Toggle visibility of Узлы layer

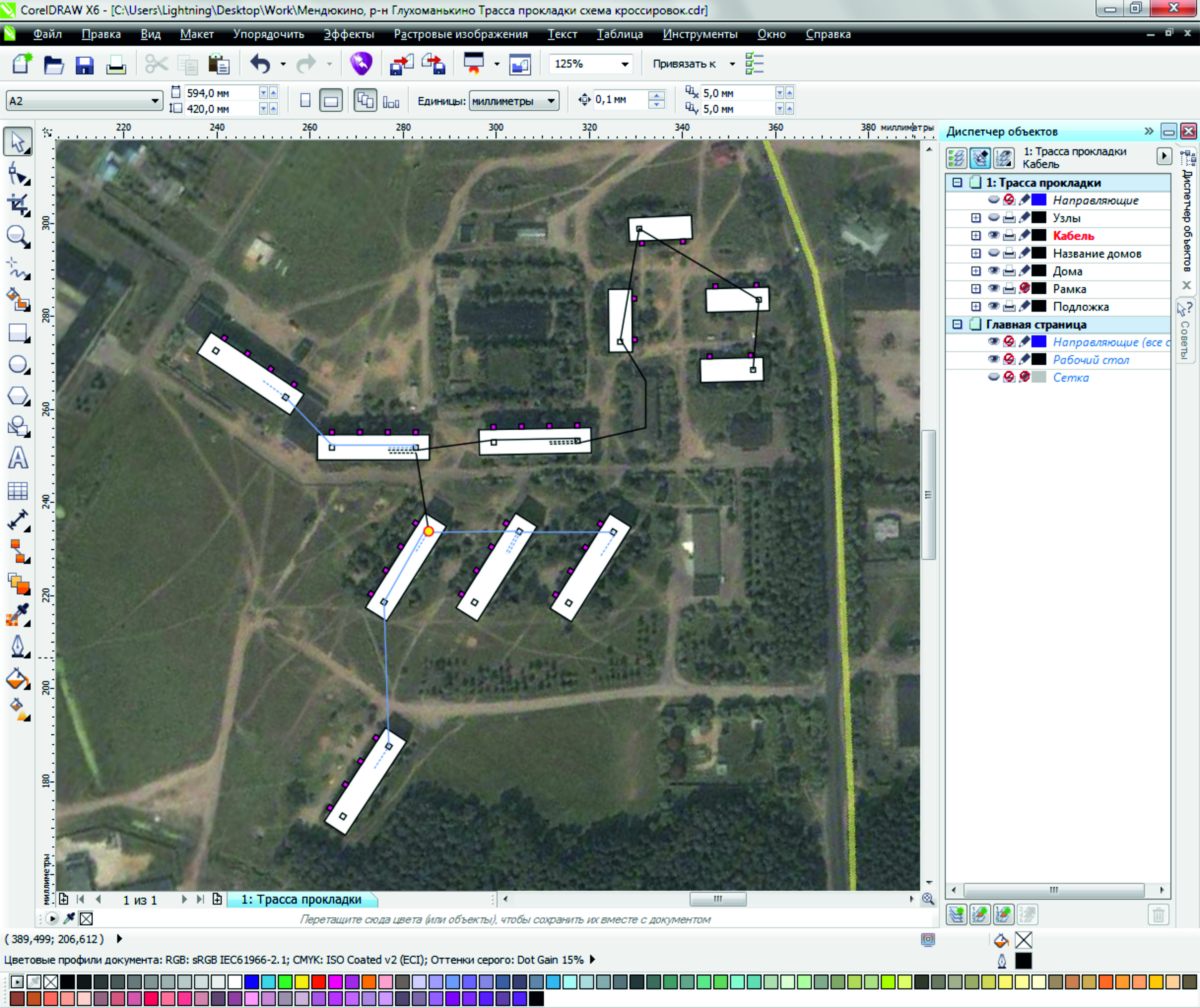click(994, 218)
